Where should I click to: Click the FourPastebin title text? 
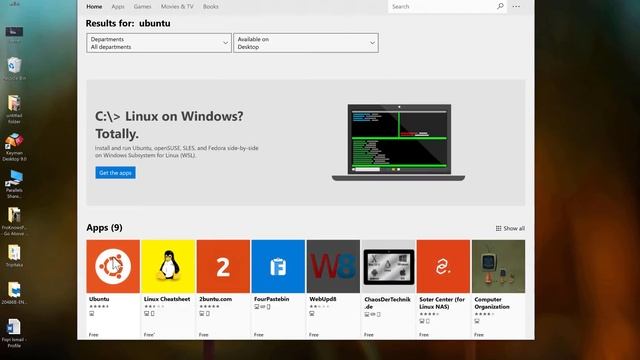[271, 299]
